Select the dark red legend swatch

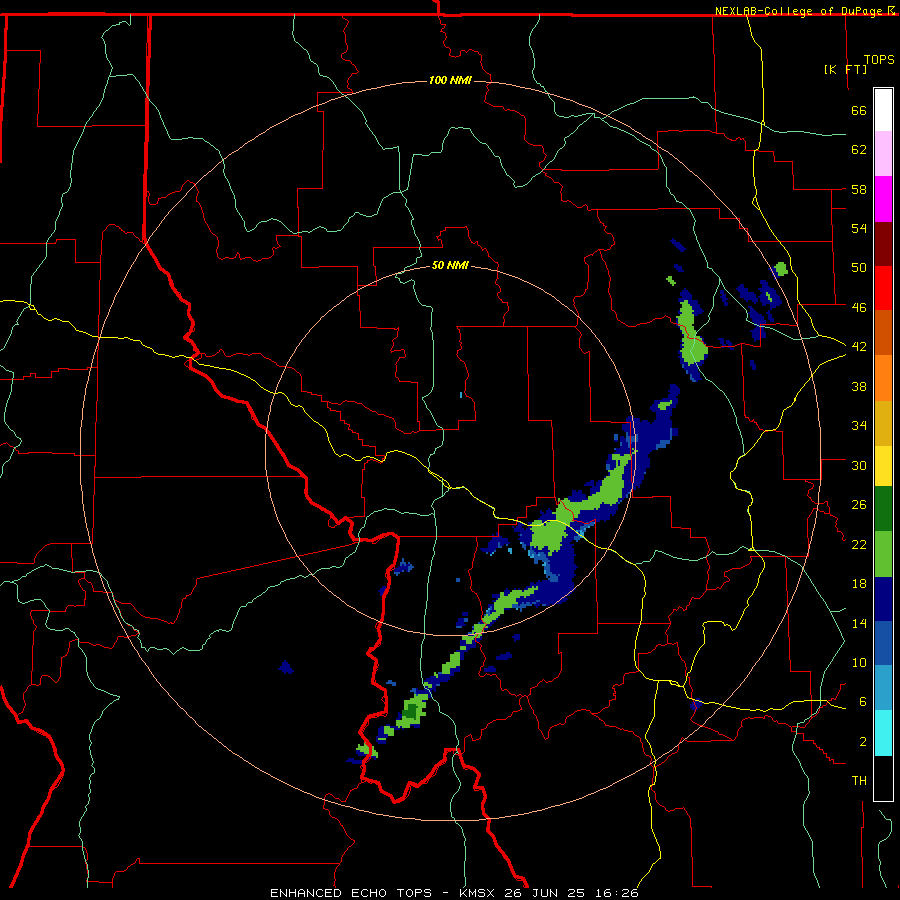[883, 244]
